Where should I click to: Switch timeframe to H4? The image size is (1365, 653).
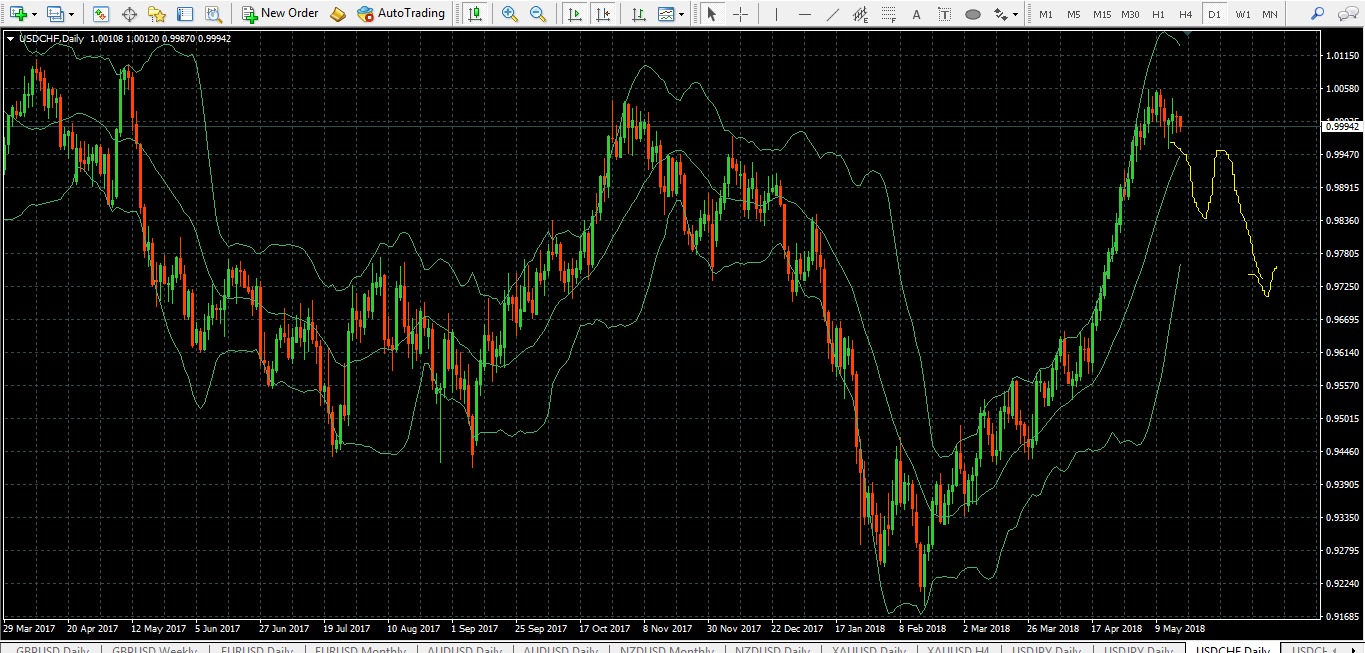coord(1186,14)
